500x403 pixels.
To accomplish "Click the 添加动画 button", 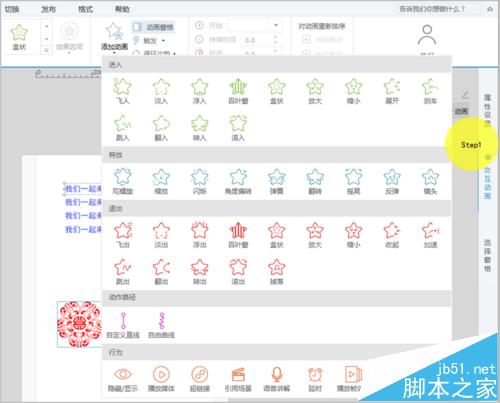I will pos(114,37).
